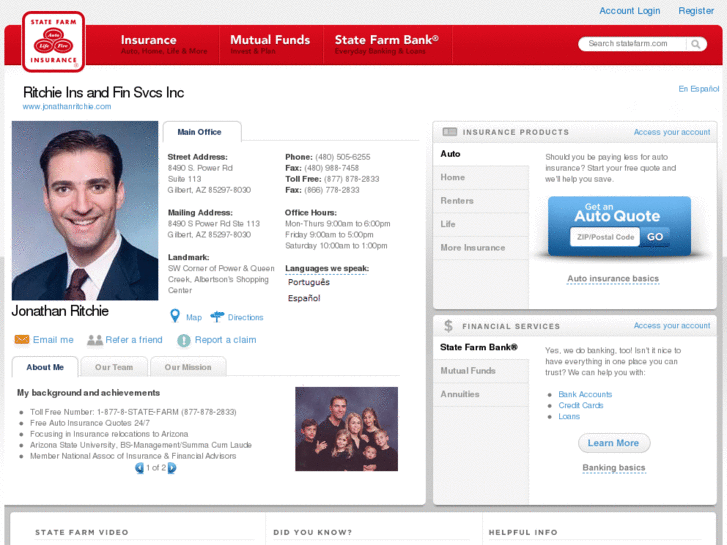The width and height of the screenshot is (727, 545).
Task: Click the ZIP/Postal Code field
Action: 605,237
